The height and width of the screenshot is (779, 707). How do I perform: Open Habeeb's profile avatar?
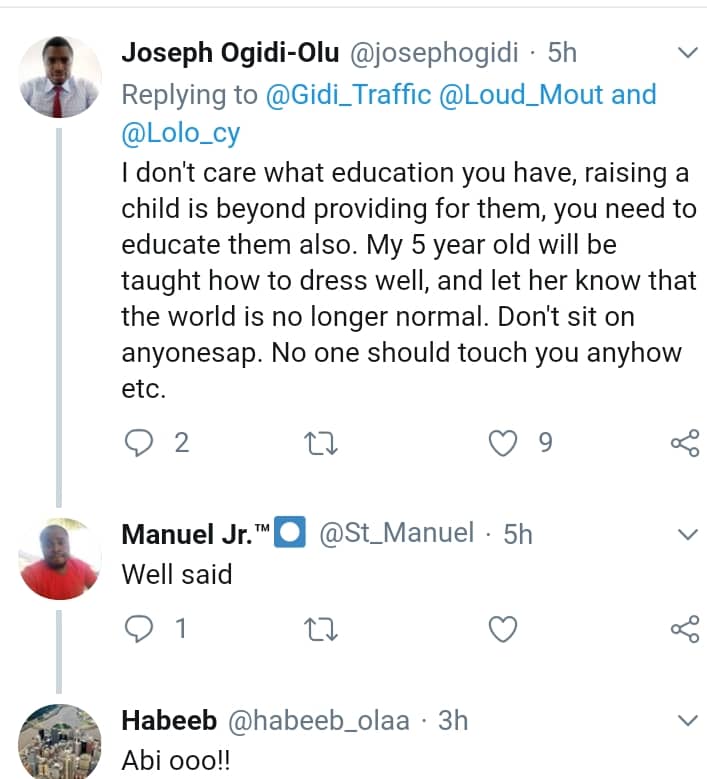coord(60,742)
